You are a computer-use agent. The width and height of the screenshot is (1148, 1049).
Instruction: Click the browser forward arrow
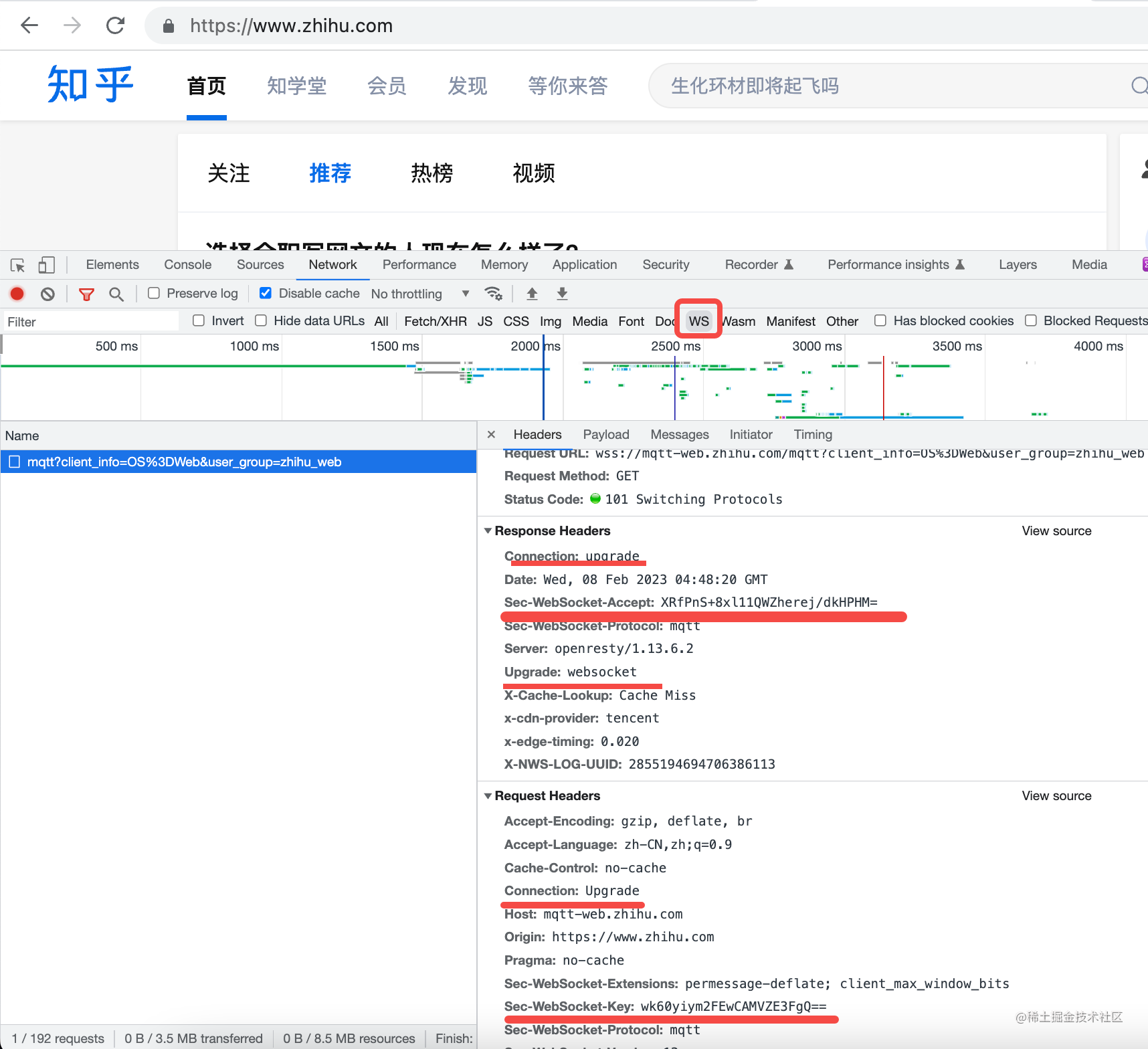click(x=72, y=25)
